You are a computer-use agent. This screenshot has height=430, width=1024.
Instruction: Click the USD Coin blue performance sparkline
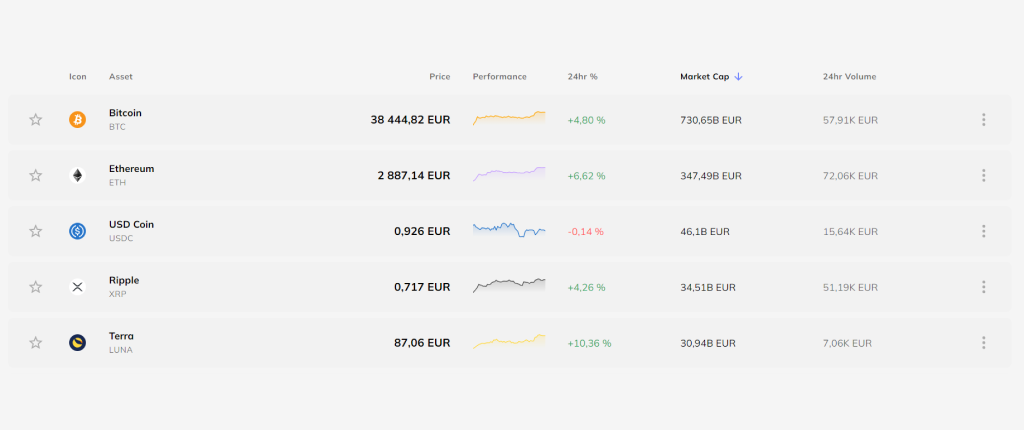point(509,230)
